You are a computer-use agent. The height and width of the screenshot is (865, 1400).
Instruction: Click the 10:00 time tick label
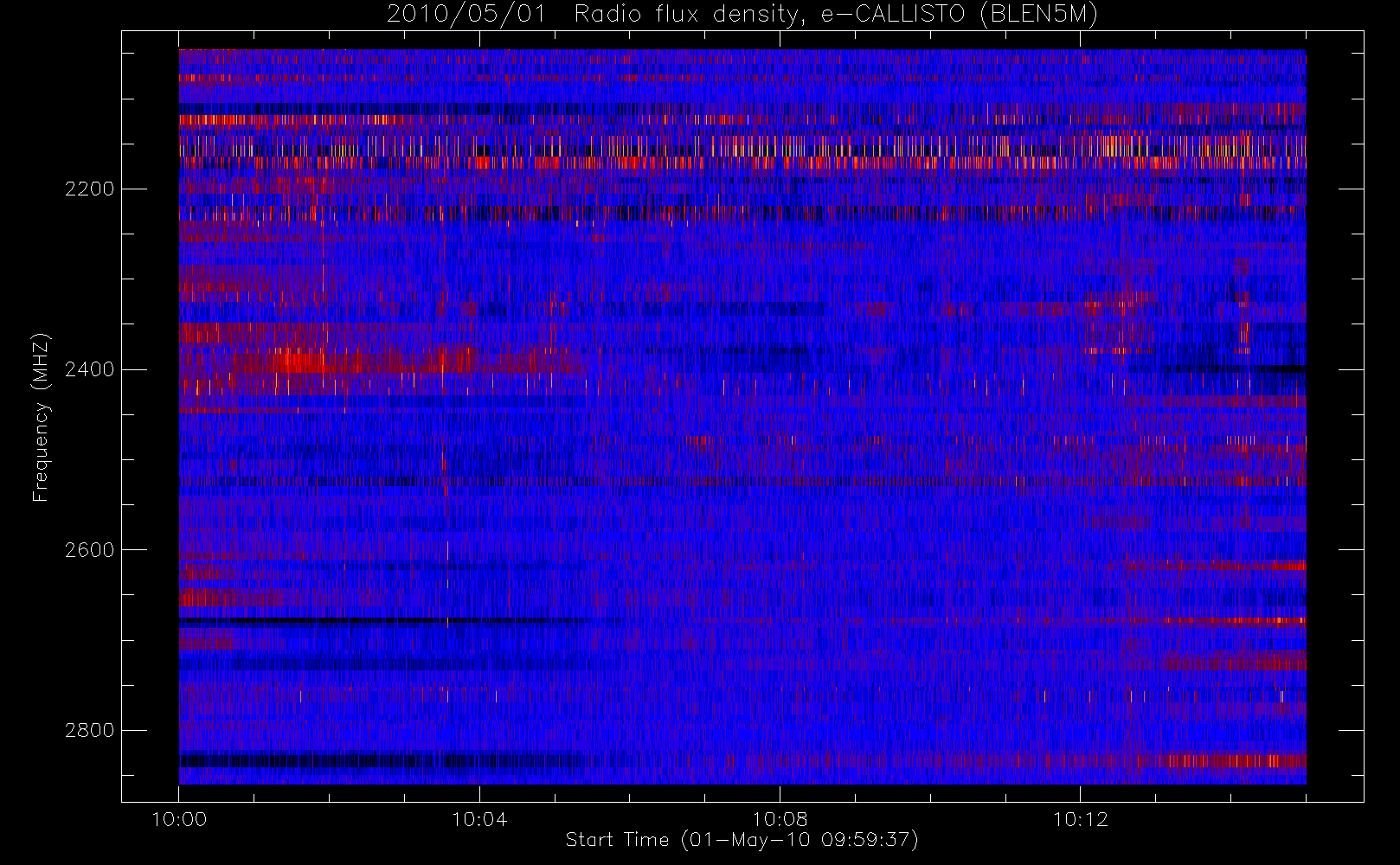[x=179, y=819]
